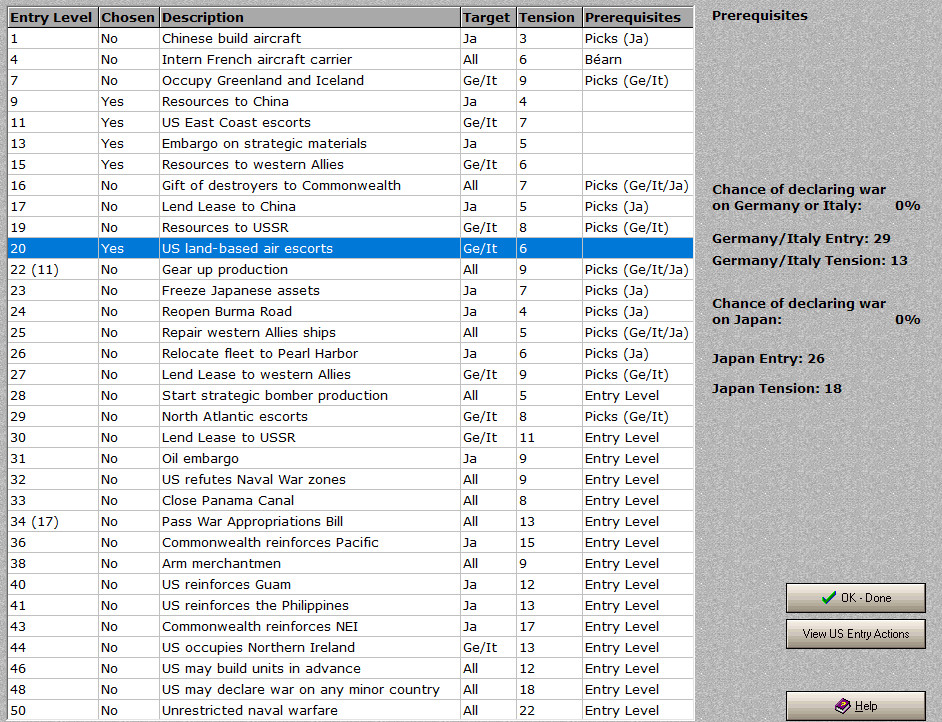Click the Tension column header
942x722 pixels.
click(x=549, y=17)
